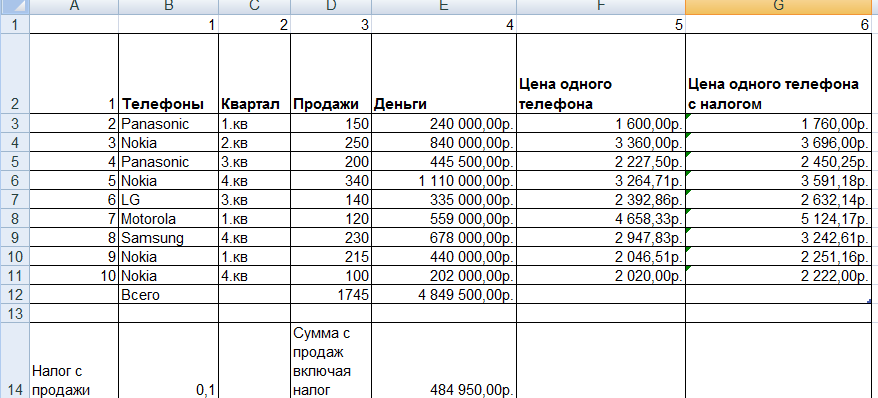Select row 12 header
Viewport: 878px width, 398px height.
[x=14, y=294]
